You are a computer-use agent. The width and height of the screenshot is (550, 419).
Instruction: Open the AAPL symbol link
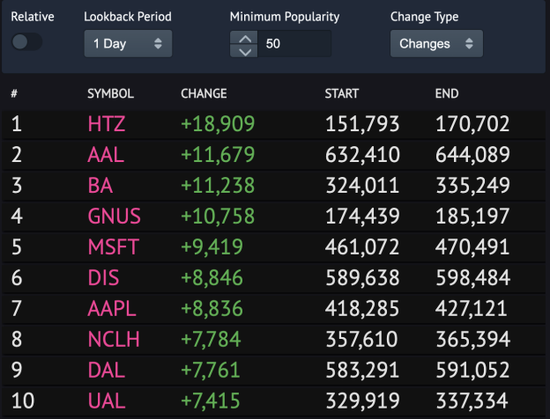tap(112, 309)
